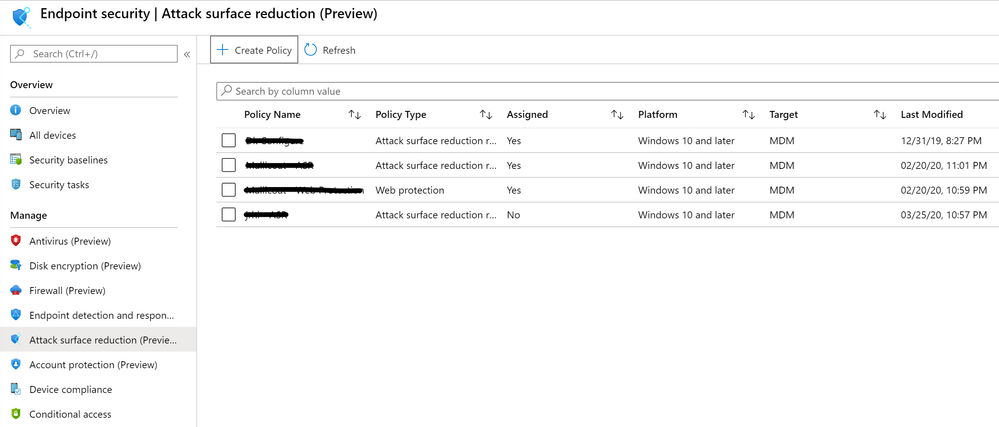Click the Endpoint detection and response icon
Viewport: 999px width, 427px height.
tap(16, 315)
